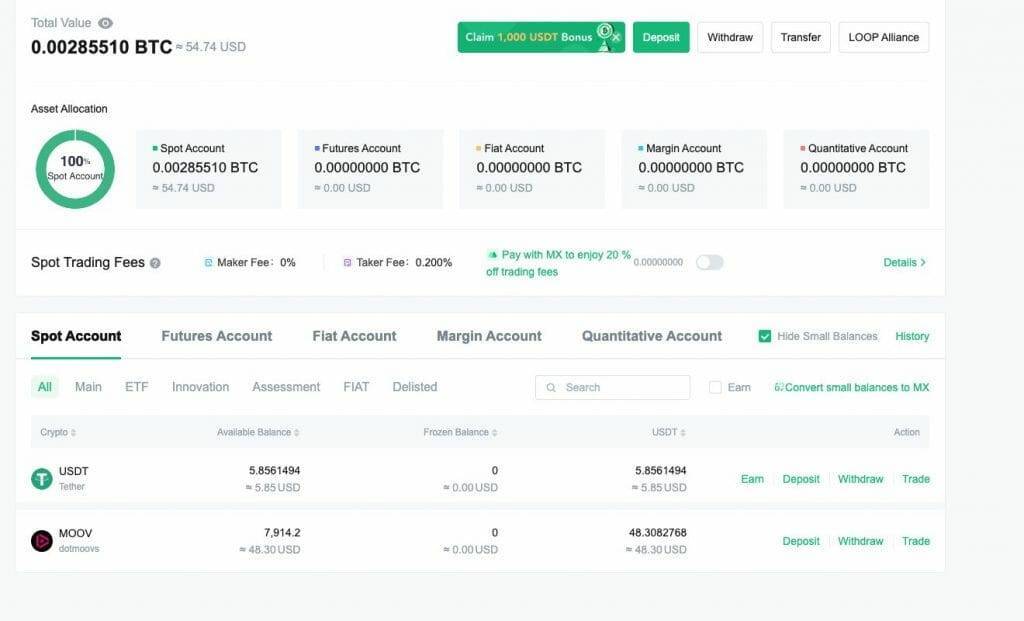Open LOOP Alliance
The width and height of the screenshot is (1024, 621).
[x=884, y=37]
